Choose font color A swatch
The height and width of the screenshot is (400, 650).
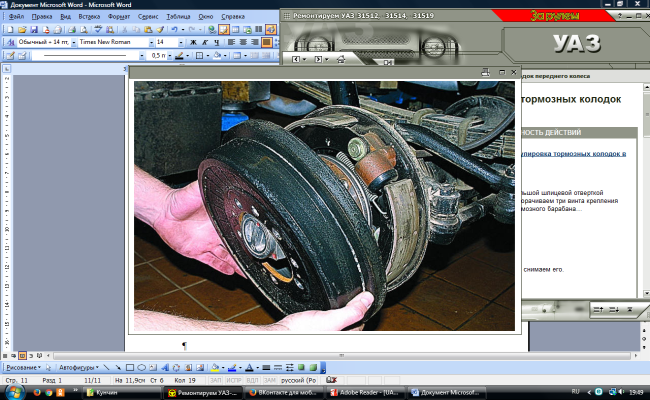(x=249, y=368)
